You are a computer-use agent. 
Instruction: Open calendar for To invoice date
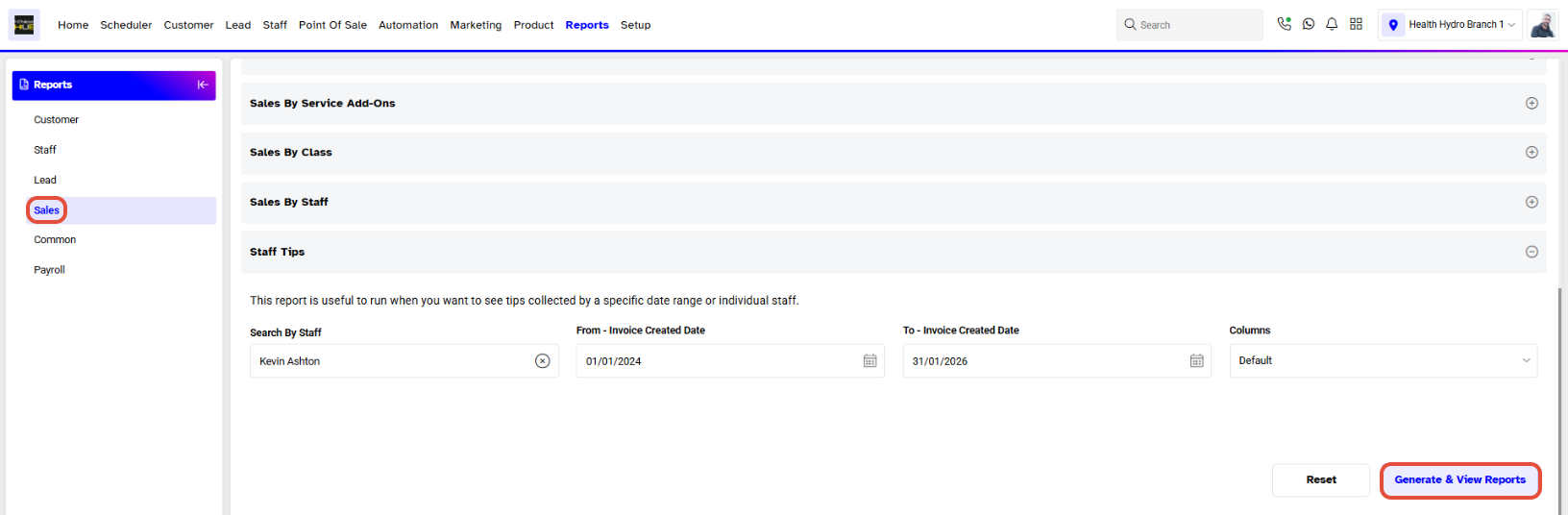pyautogui.click(x=1196, y=361)
